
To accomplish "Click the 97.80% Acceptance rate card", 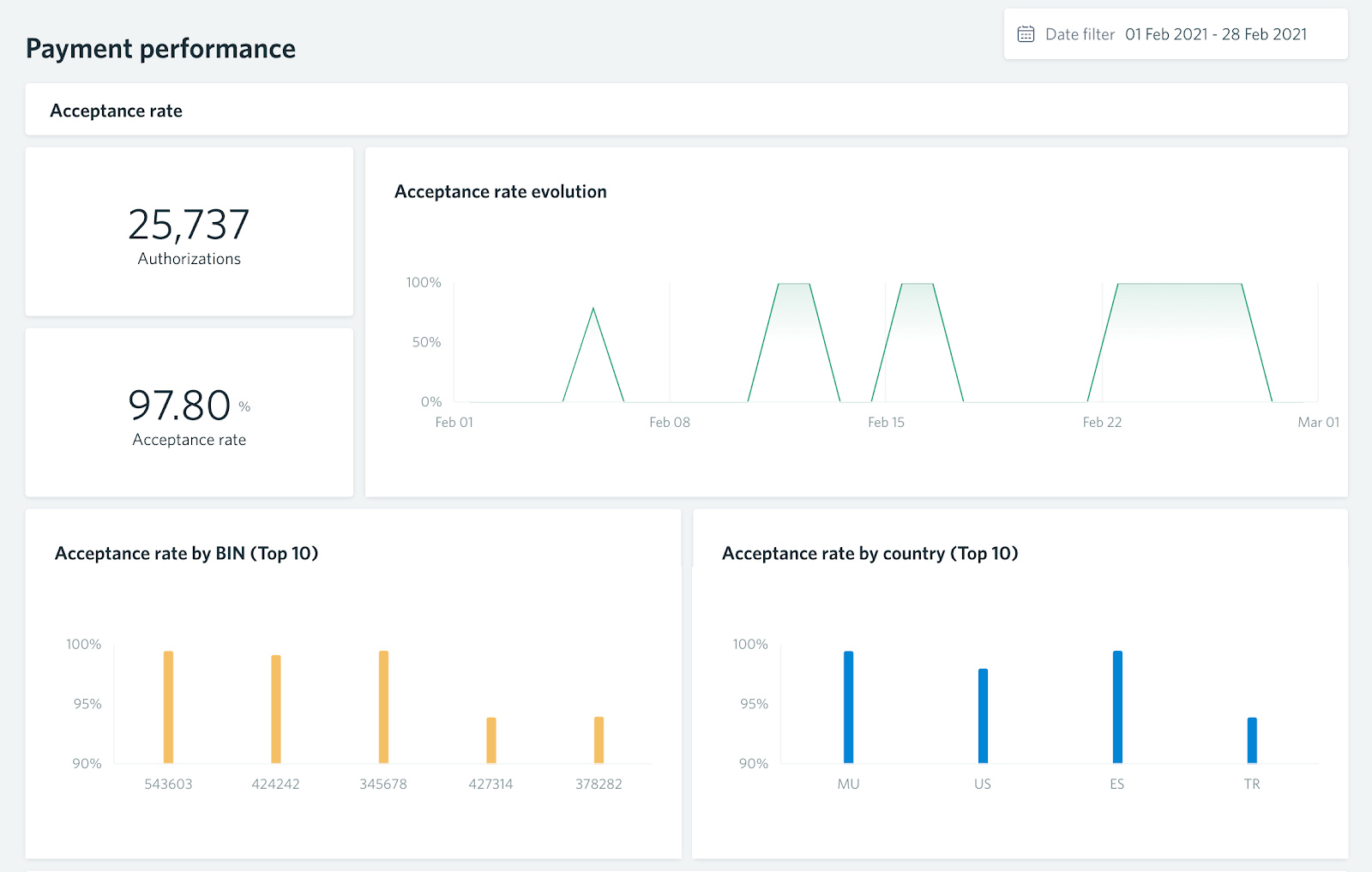I will (189, 413).
